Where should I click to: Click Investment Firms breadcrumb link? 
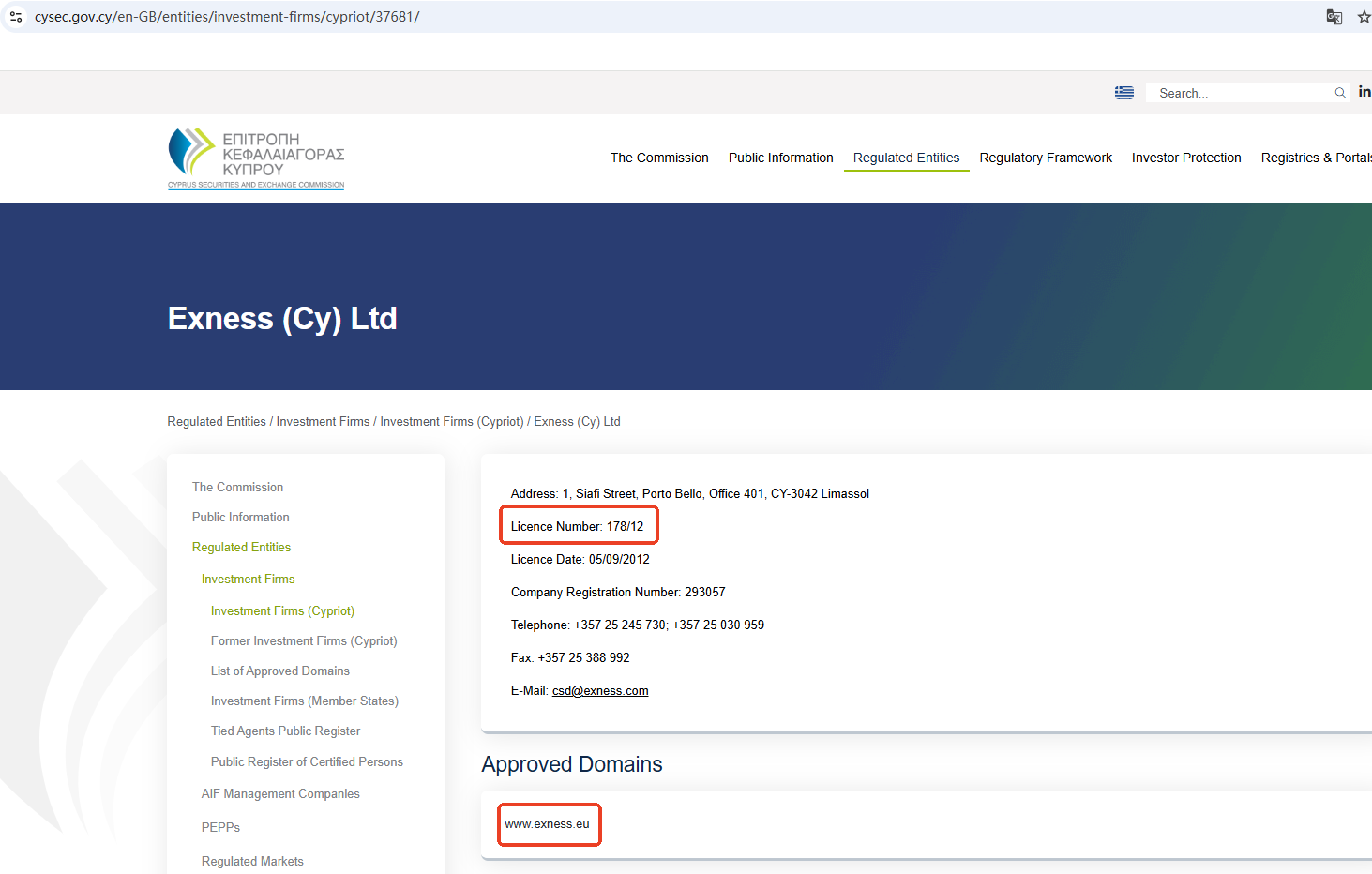point(323,422)
